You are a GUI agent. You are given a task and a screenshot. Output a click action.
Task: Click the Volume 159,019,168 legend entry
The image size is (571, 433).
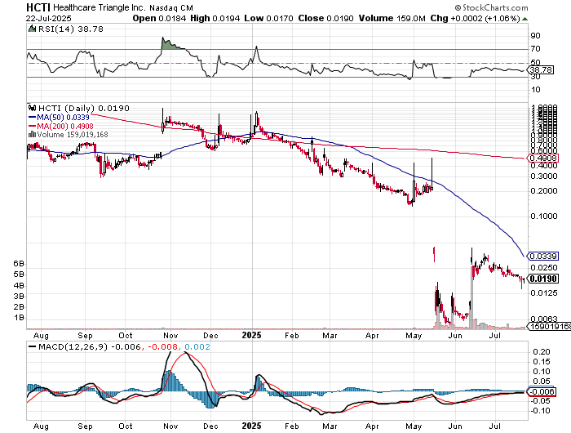click(x=68, y=134)
